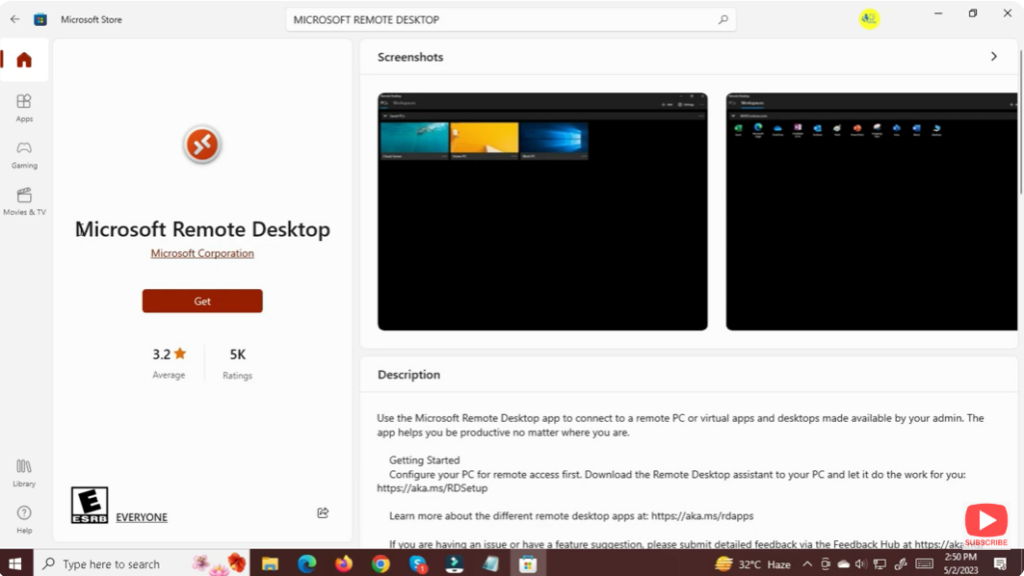The image size is (1024, 576).
Task: Open first Remote Desktop screenshot thumbnail
Action: (542, 211)
